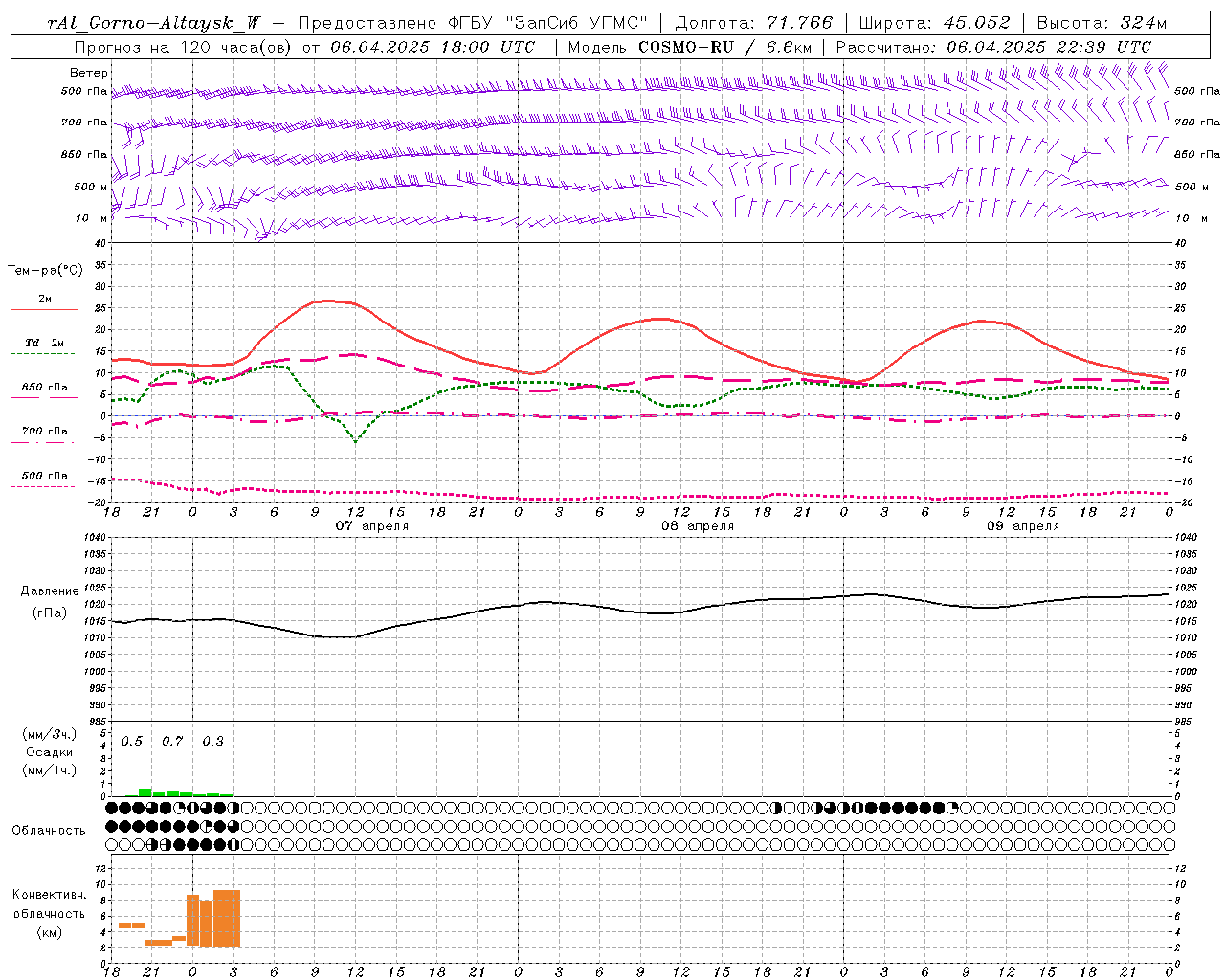The height and width of the screenshot is (980, 1225).
Task: Click the 08 апреля date label
Action: coord(697,525)
